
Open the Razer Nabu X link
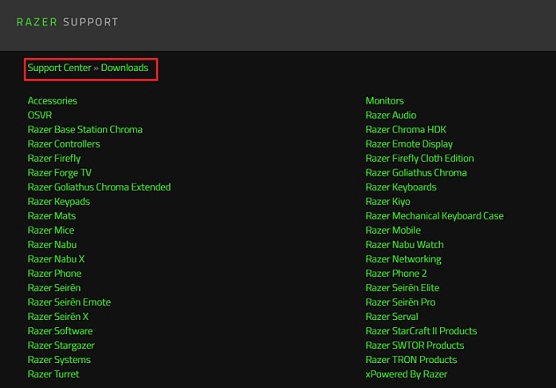point(56,259)
